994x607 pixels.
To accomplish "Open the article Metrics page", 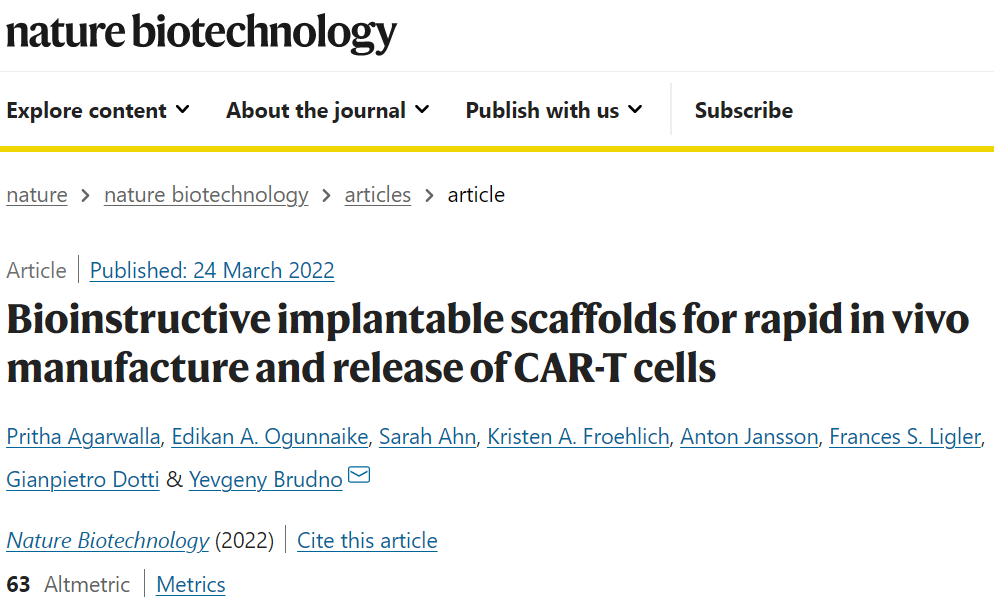I will click(x=191, y=585).
